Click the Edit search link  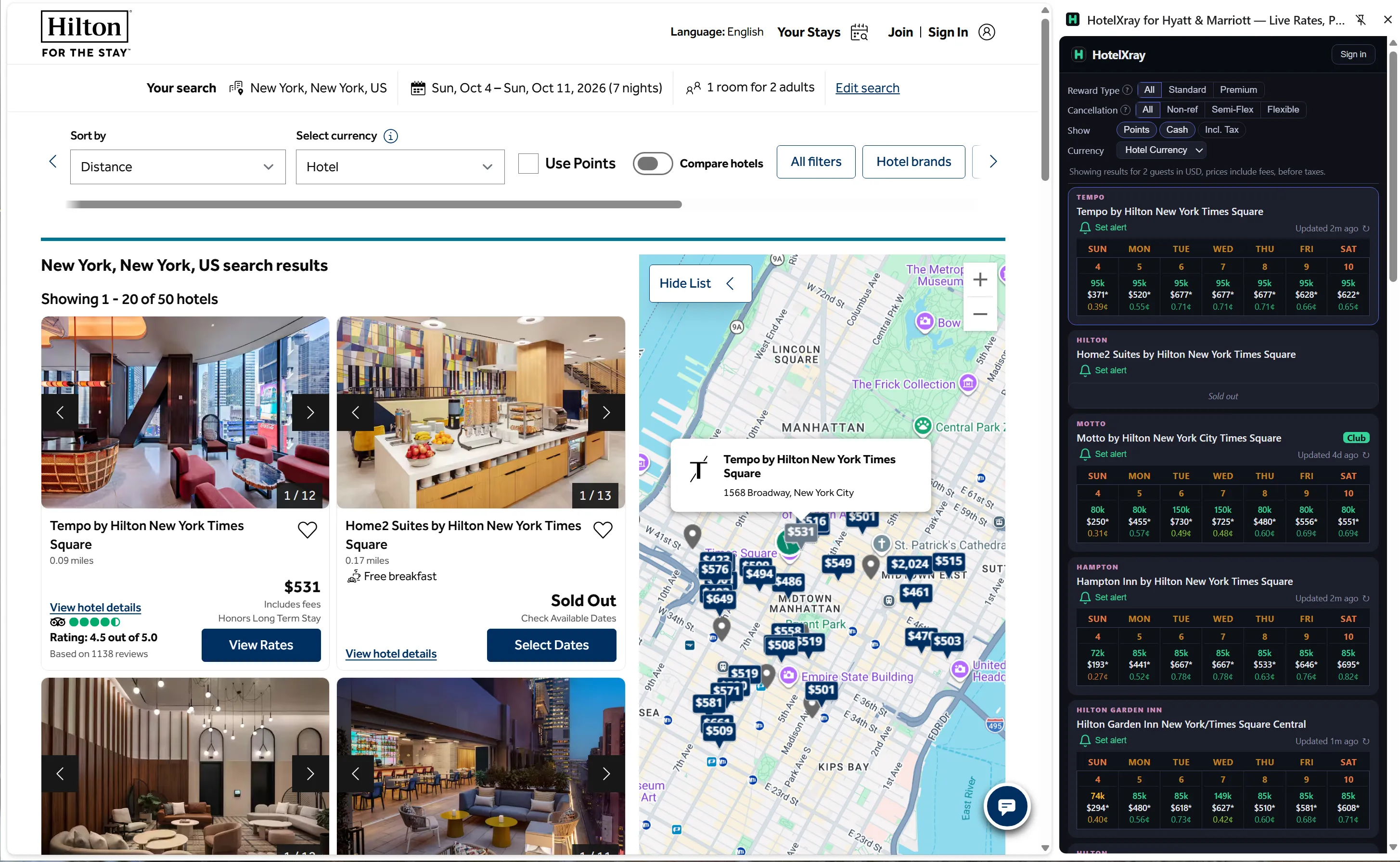[x=867, y=88]
